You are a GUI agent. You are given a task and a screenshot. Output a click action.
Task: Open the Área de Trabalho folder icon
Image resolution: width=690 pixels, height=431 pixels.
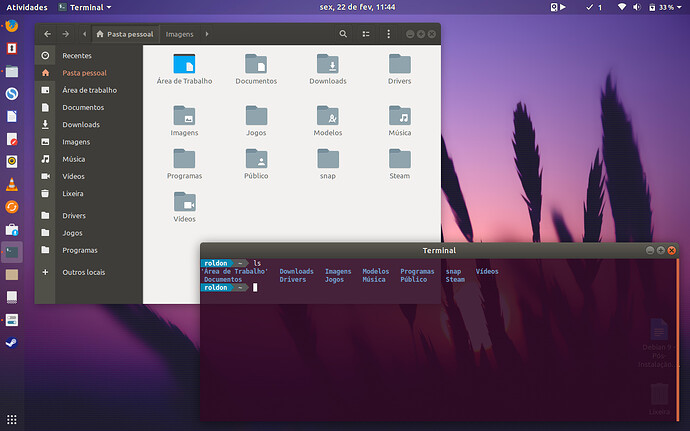pos(184,64)
